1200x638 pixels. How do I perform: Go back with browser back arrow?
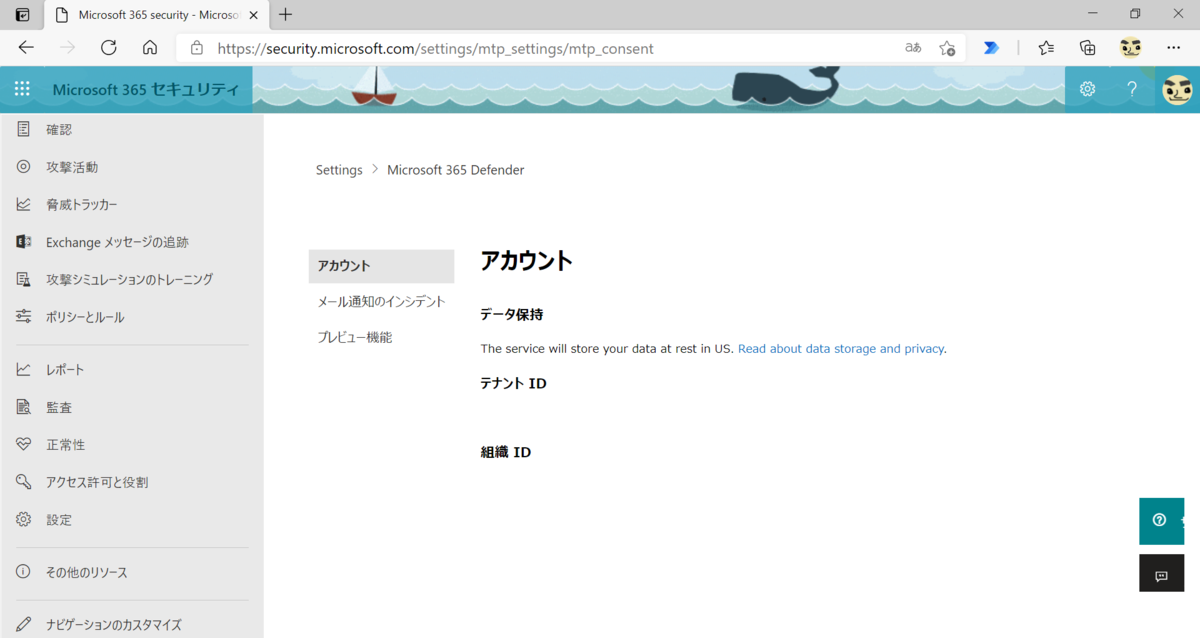tap(26, 47)
